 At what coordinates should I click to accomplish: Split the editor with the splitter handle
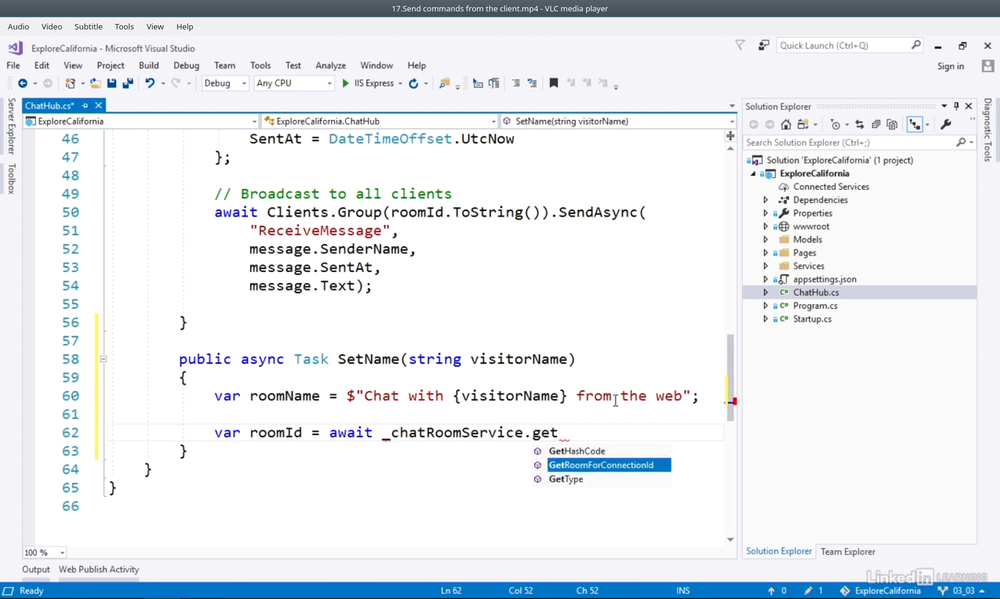point(730,136)
